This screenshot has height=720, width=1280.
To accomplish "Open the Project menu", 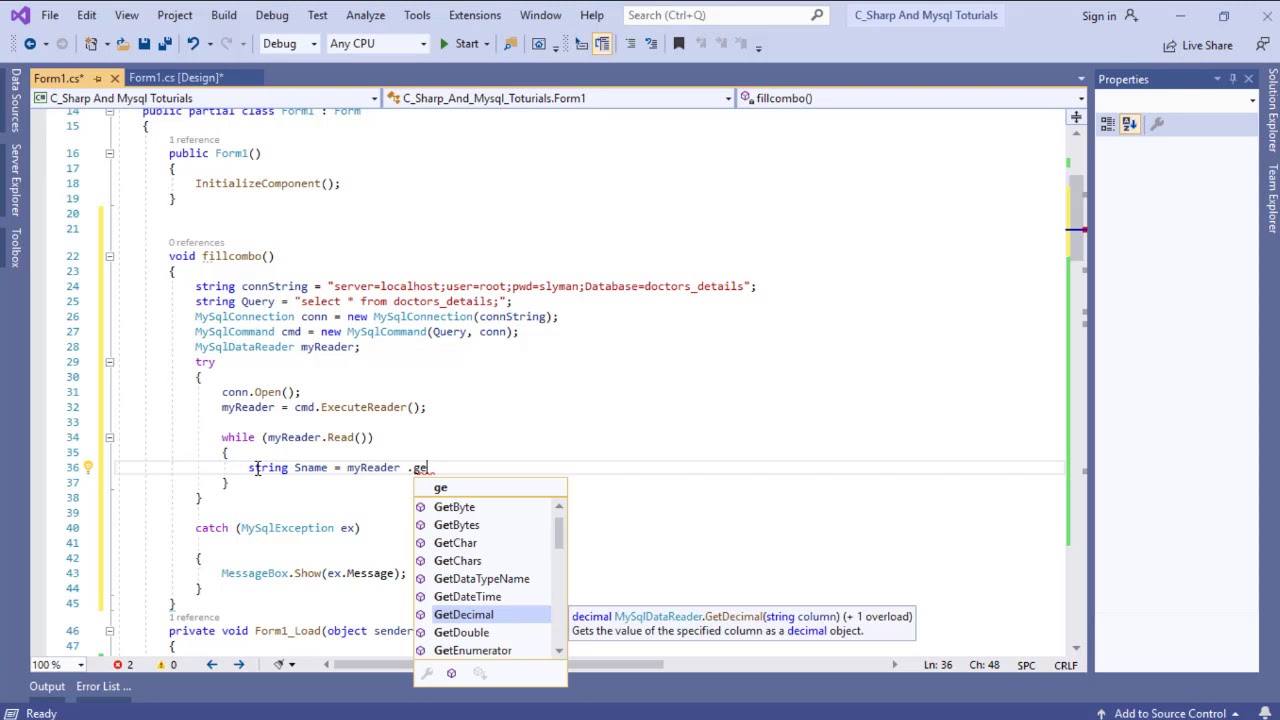I will (174, 15).
